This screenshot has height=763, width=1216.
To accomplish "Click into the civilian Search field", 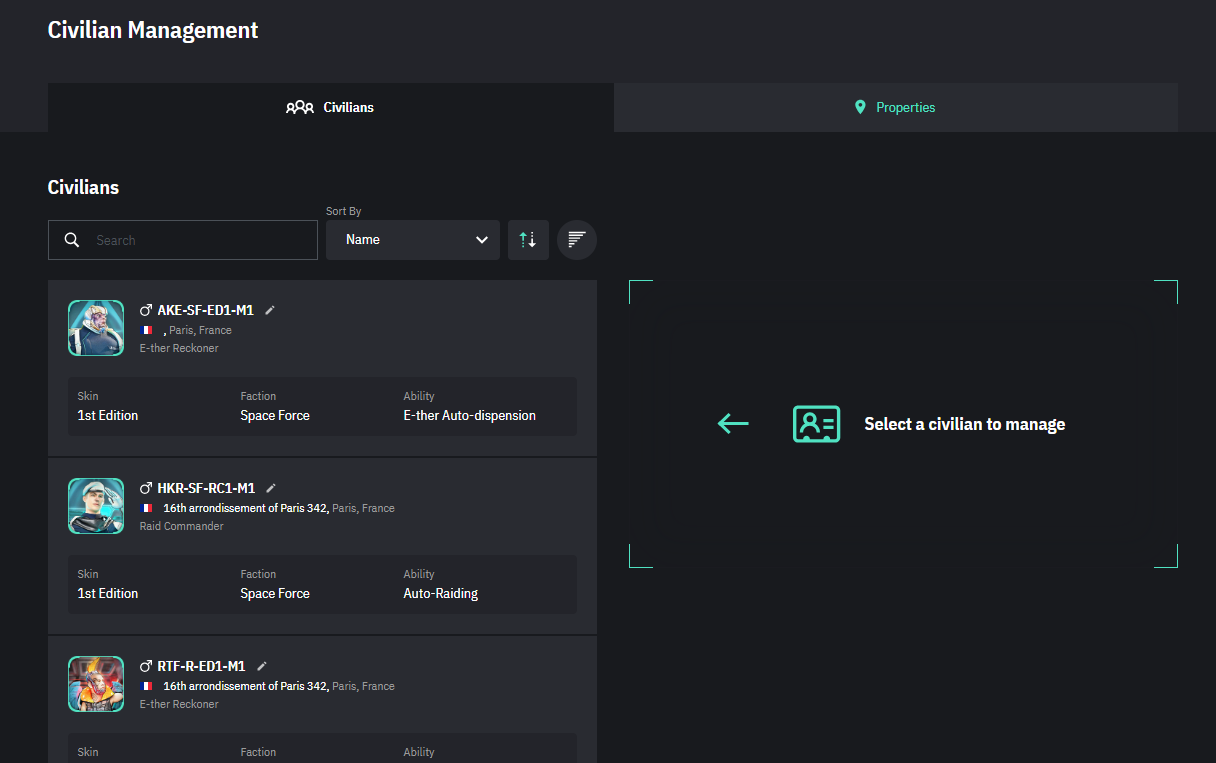I will [x=200, y=240].
